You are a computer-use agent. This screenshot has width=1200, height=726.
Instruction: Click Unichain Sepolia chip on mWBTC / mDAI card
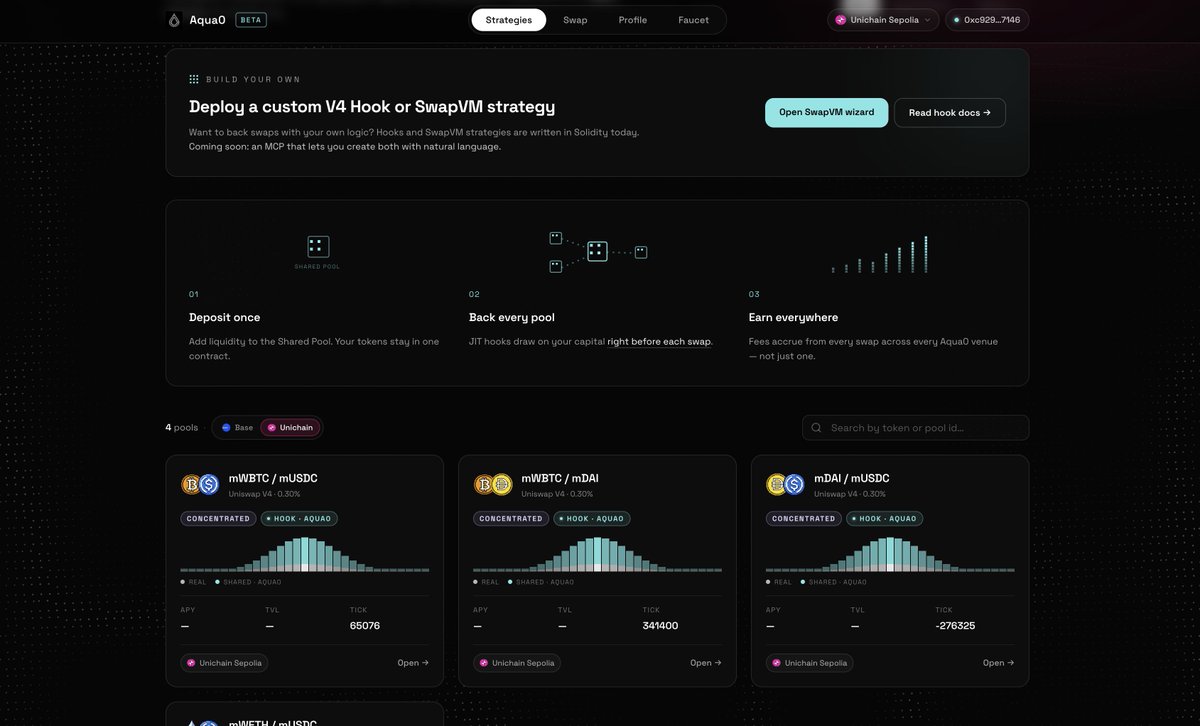[x=517, y=663]
